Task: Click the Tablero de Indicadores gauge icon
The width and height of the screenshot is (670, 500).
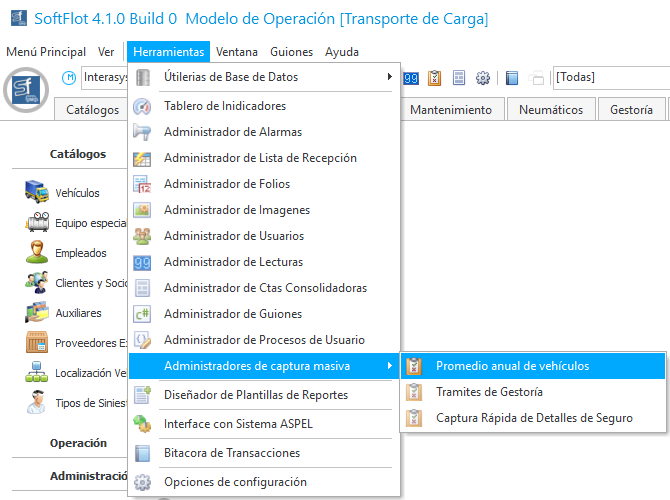Action: (142, 106)
